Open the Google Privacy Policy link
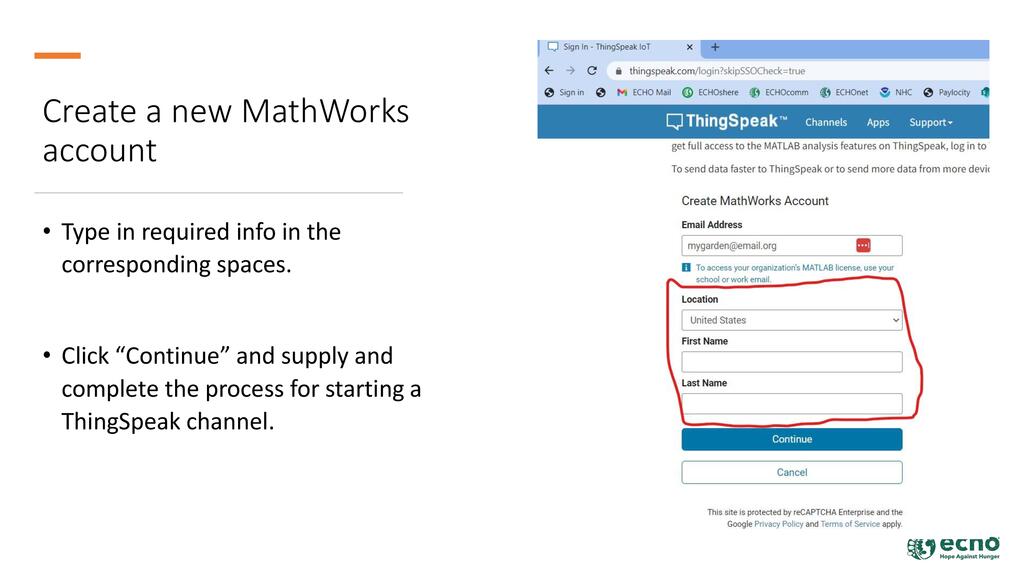 tap(778, 524)
